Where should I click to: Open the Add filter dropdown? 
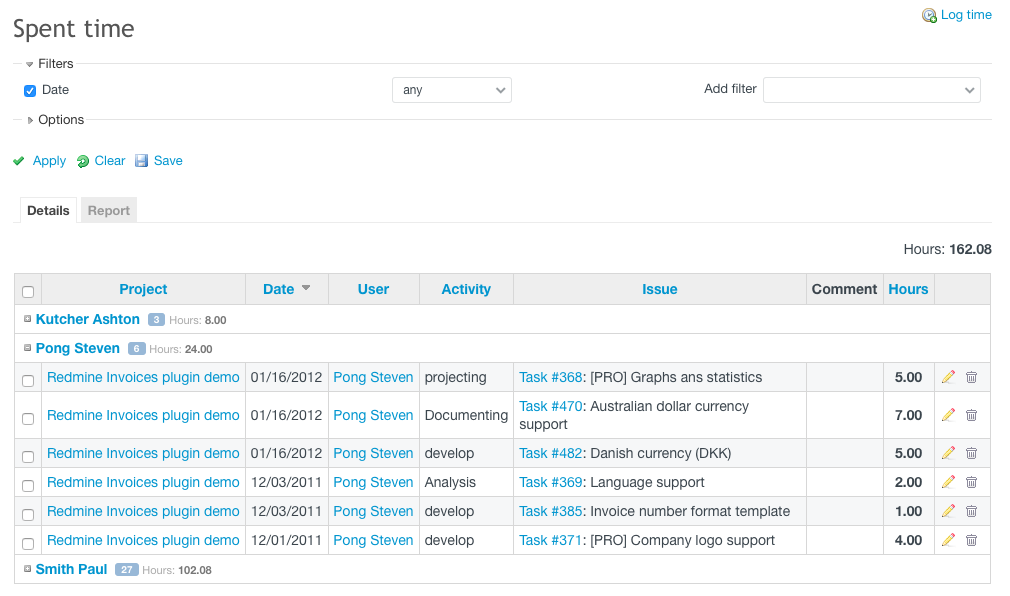click(x=870, y=89)
